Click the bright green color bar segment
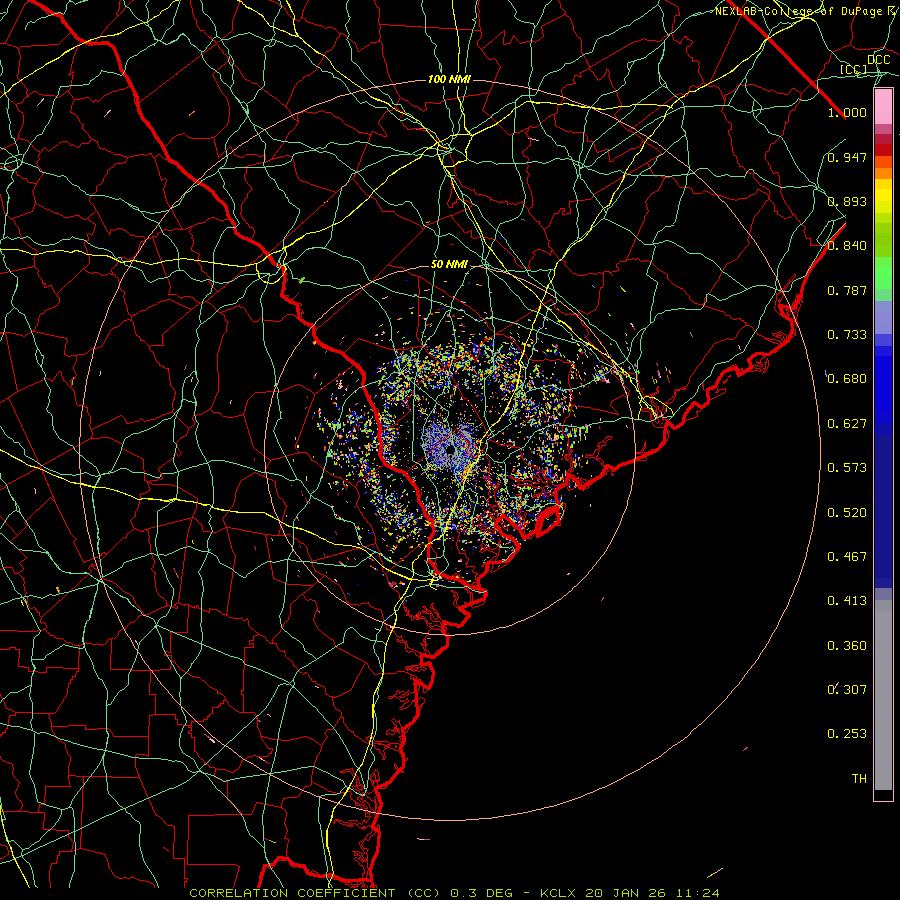This screenshot has height=900, width=900. click(x=883, y=273)
